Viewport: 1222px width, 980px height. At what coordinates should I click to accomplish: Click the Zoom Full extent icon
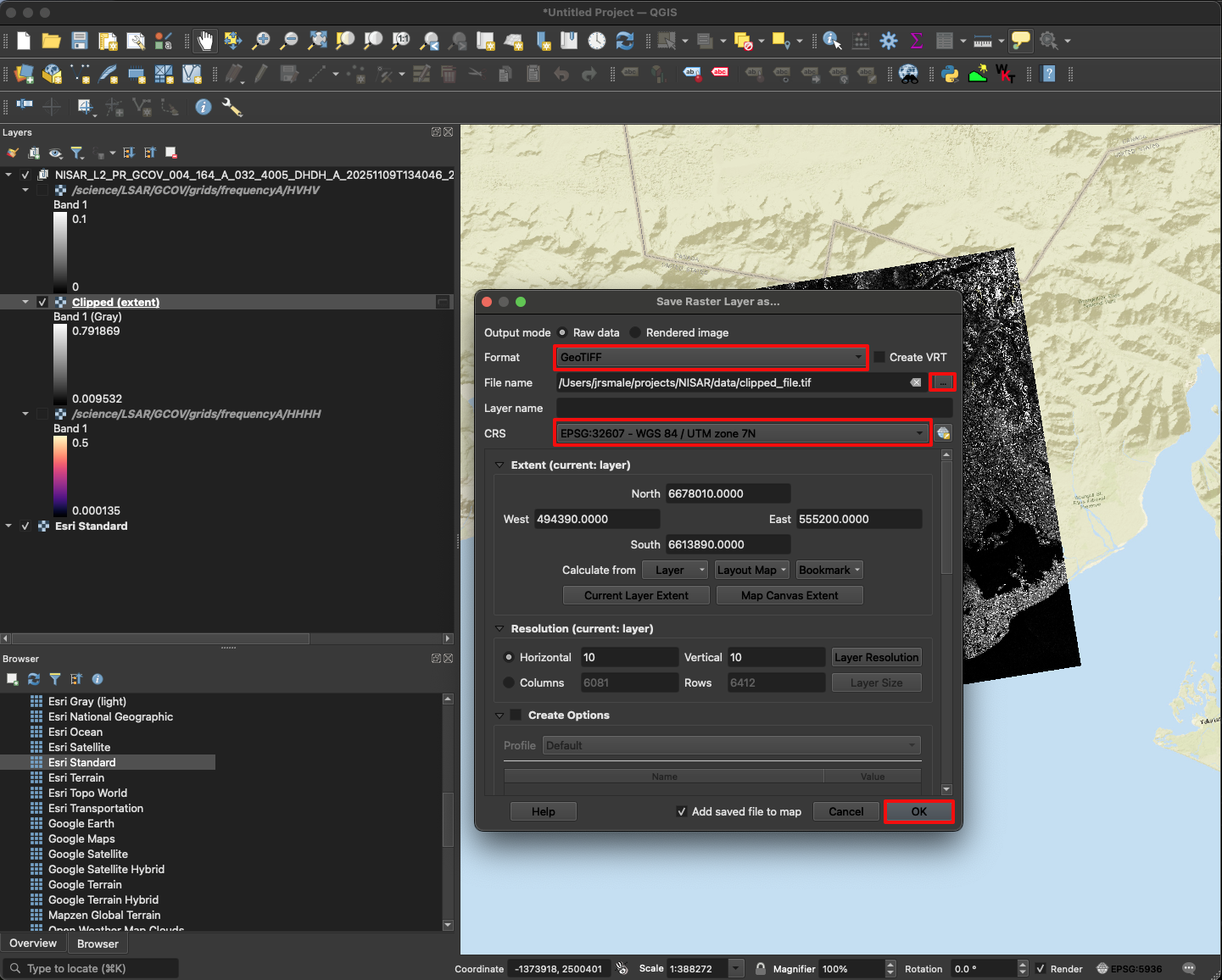(317, 40)
